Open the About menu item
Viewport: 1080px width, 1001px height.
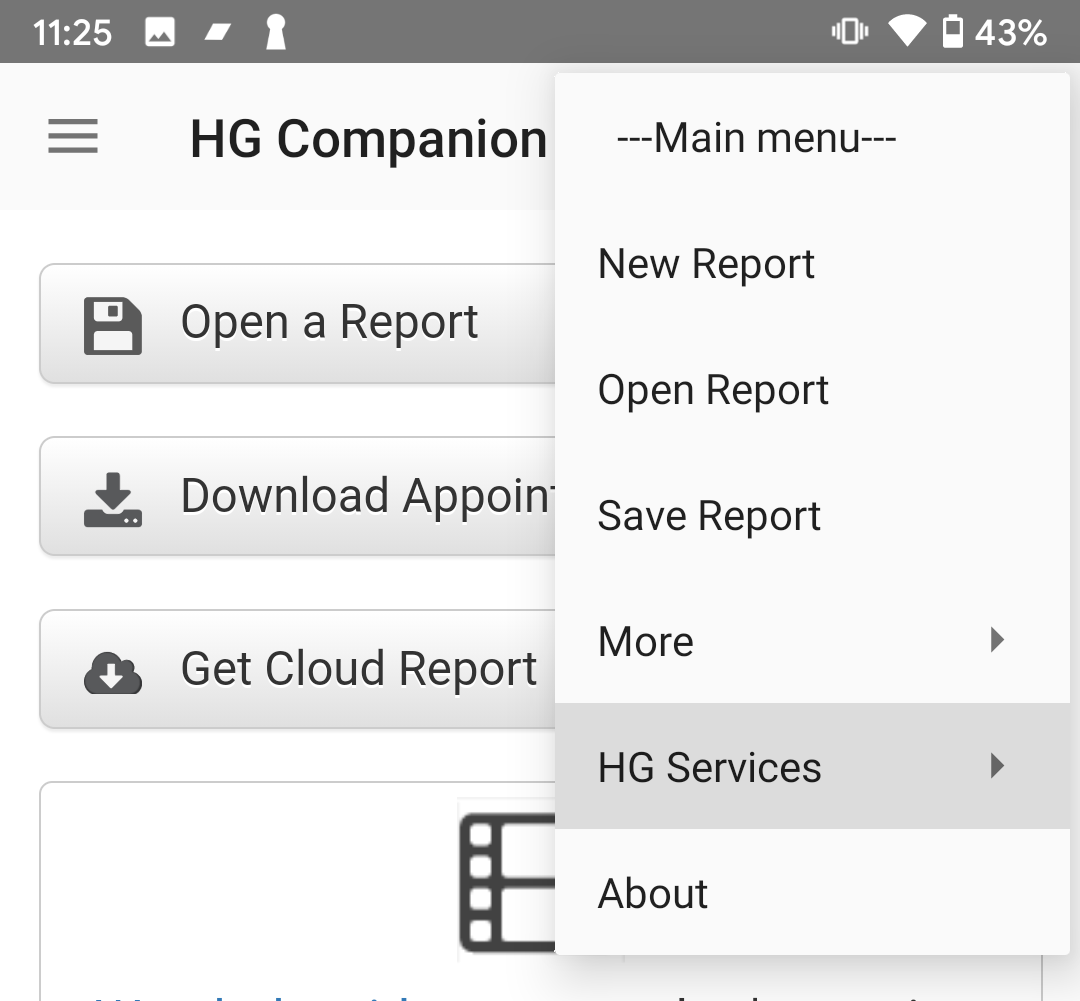653,893
